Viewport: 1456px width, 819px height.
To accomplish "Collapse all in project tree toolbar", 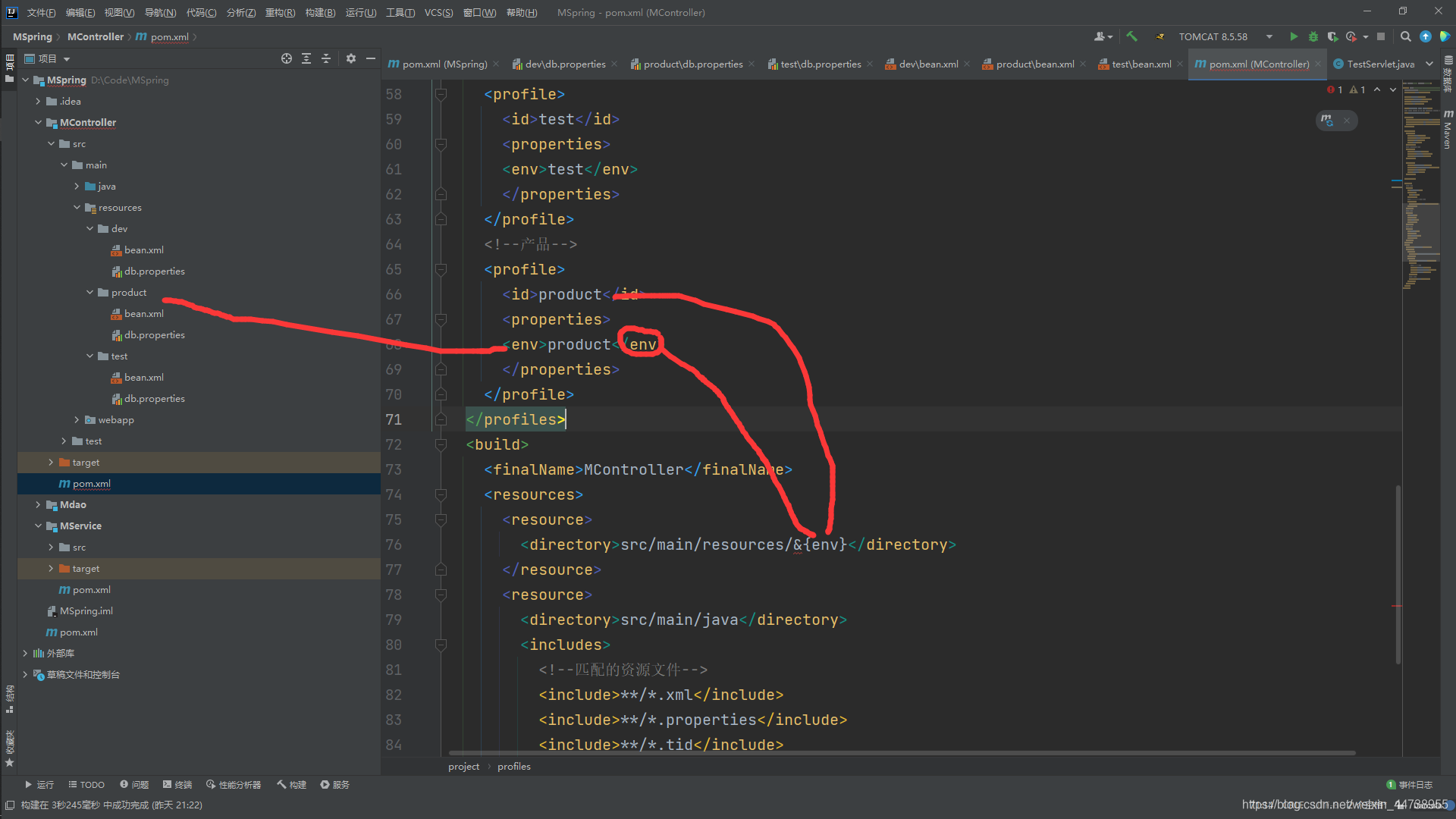I will (x=326, y=58).
